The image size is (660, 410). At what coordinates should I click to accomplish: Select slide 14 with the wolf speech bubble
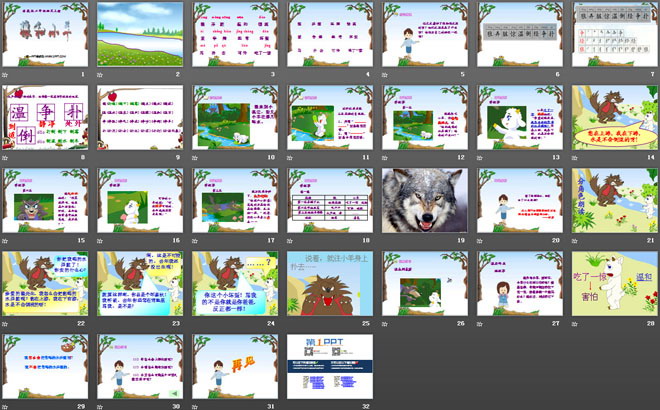615,117
